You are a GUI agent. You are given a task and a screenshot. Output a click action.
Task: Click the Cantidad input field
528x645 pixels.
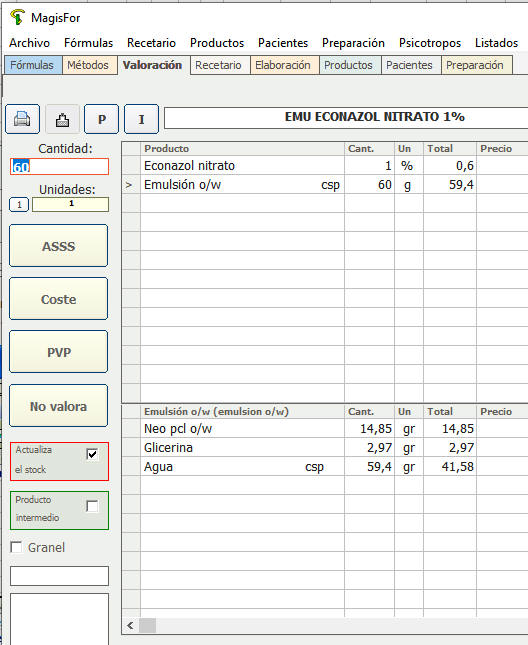coord(60,167)
